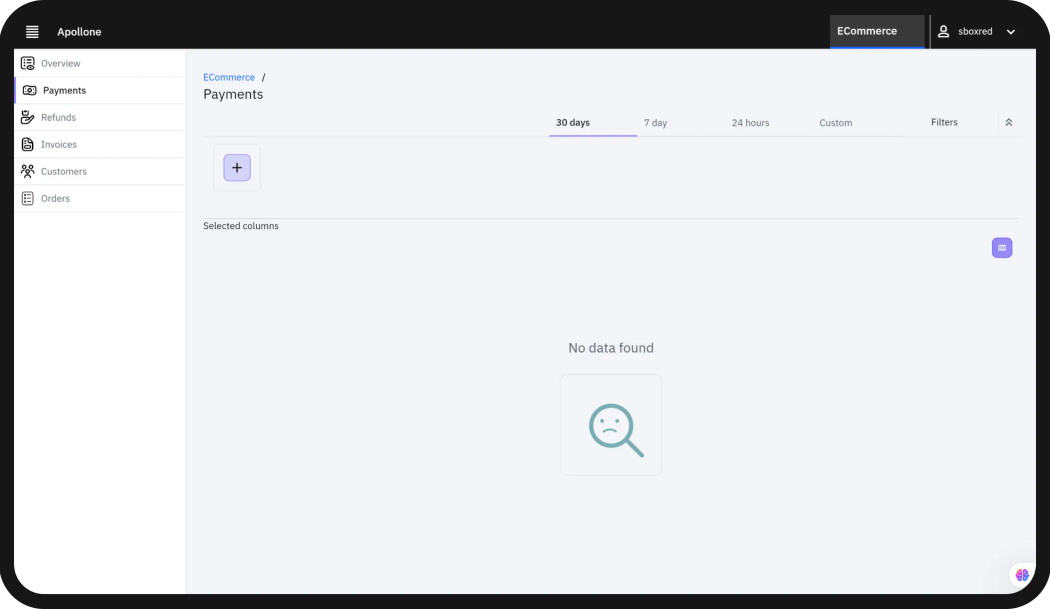Click the plus button to add a filter
Viewport: 1050px width, 609px height.
click(x=236, y=167)
